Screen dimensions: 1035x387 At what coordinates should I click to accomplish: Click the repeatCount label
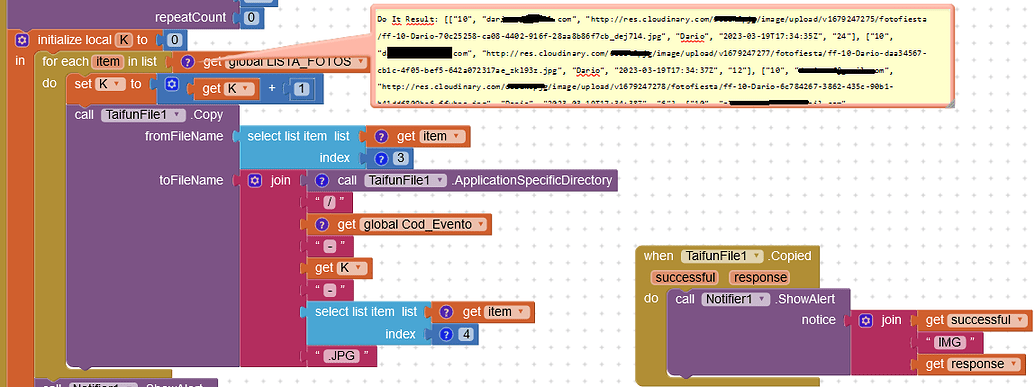(x=191, y=18)
